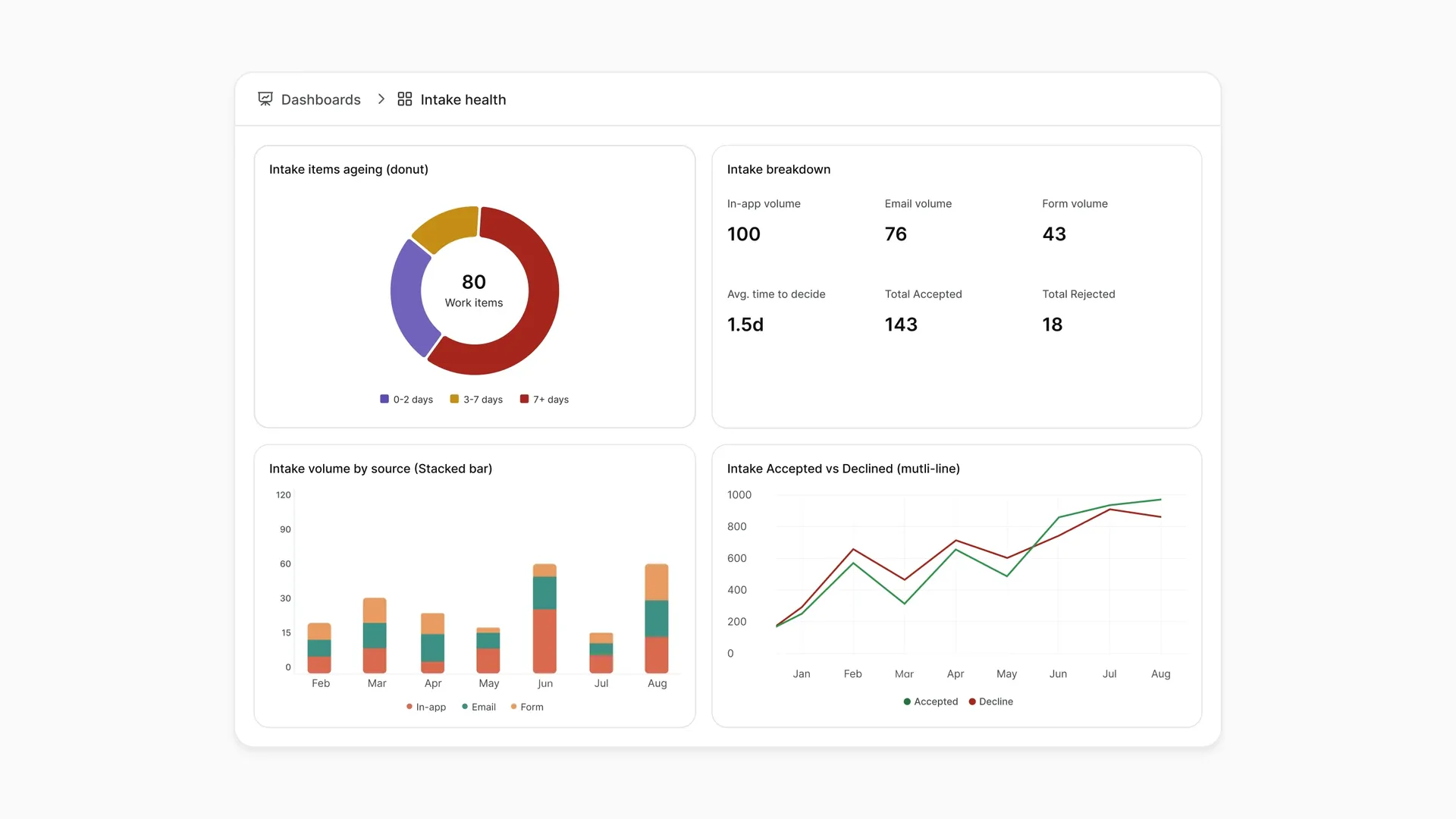
Task: Click the Intake breakdown card title
Action: point(779,169)
